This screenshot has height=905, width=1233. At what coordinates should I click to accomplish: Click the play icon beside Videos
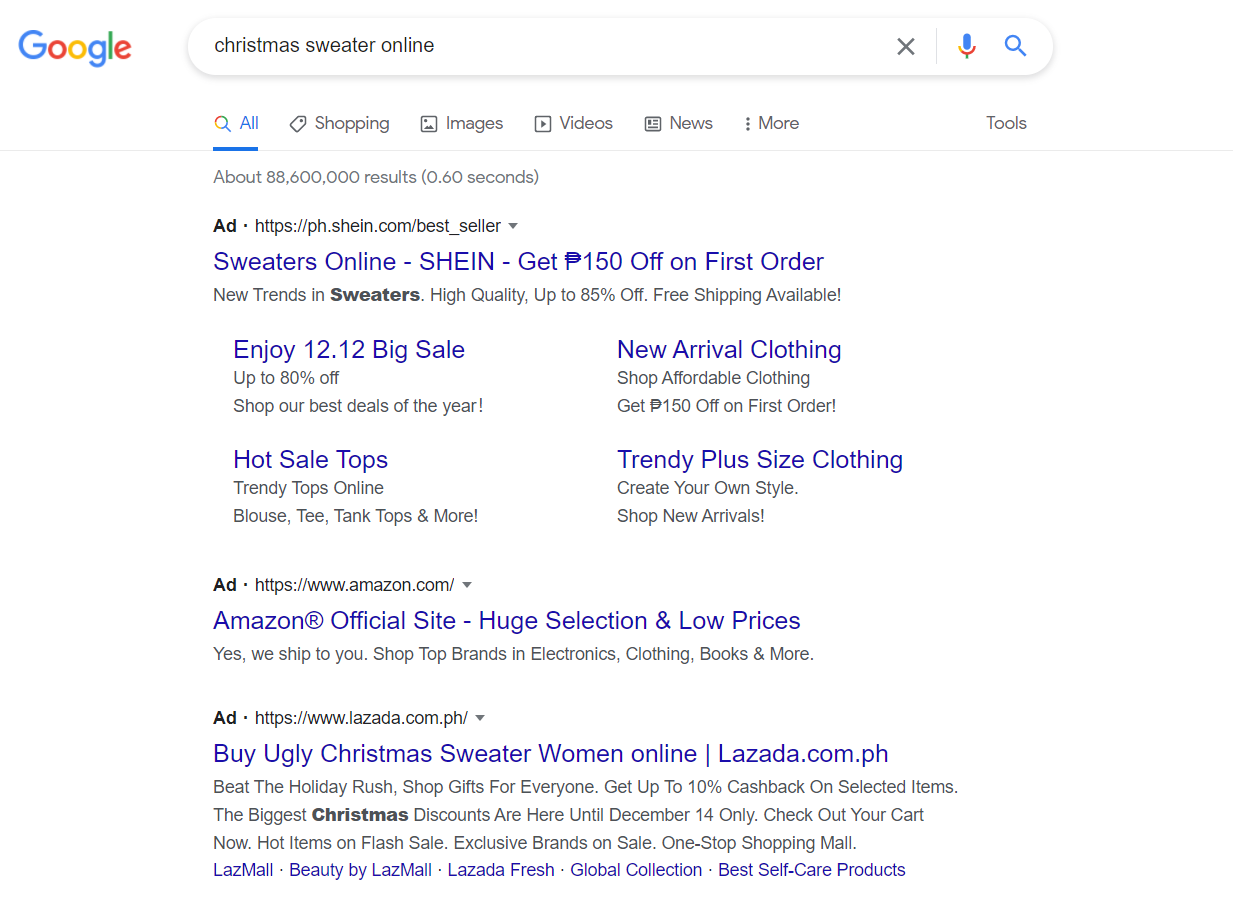[x=542, y=123]
